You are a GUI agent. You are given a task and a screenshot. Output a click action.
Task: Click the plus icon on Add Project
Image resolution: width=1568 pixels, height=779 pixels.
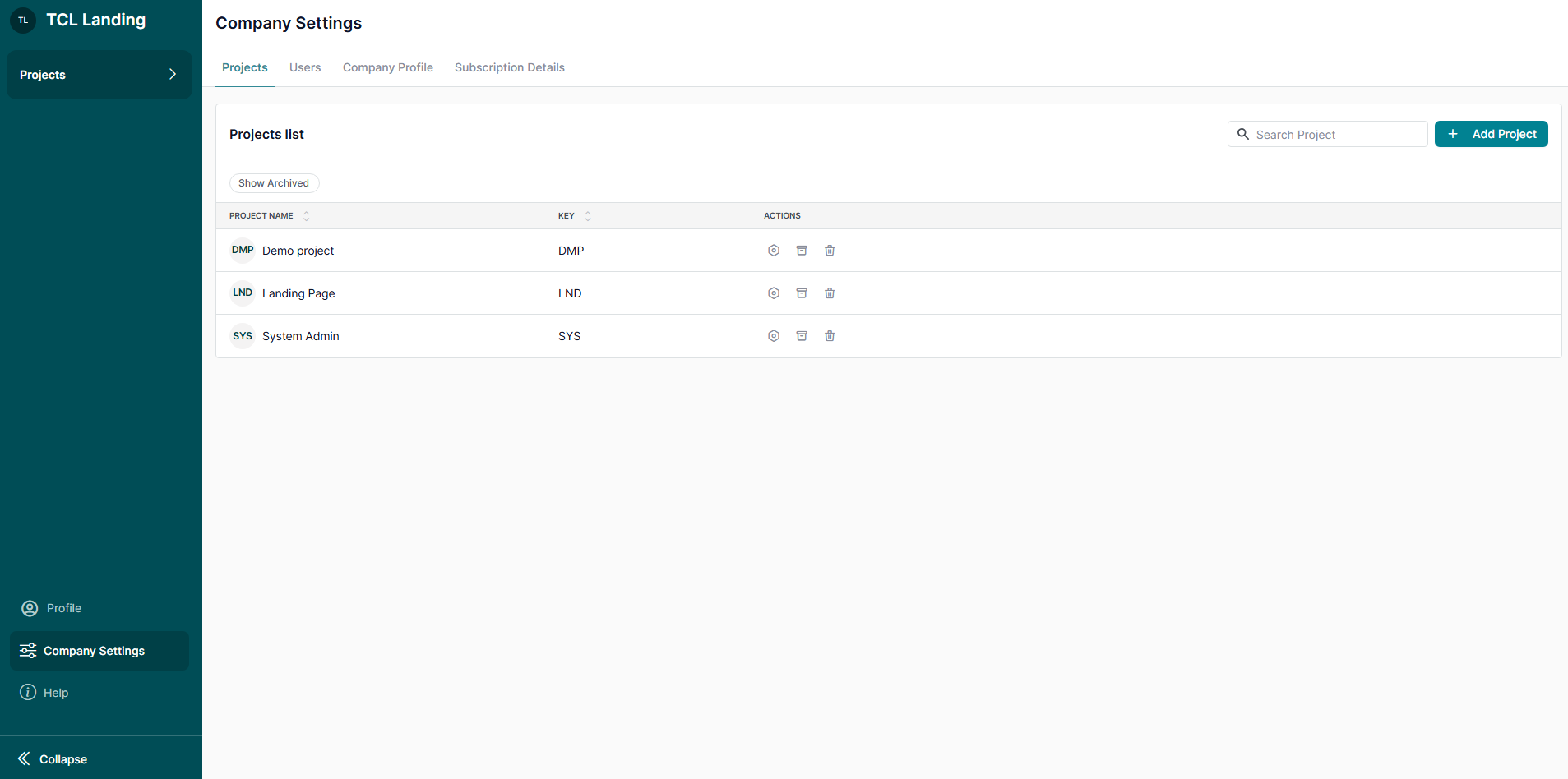[1453, 134]
